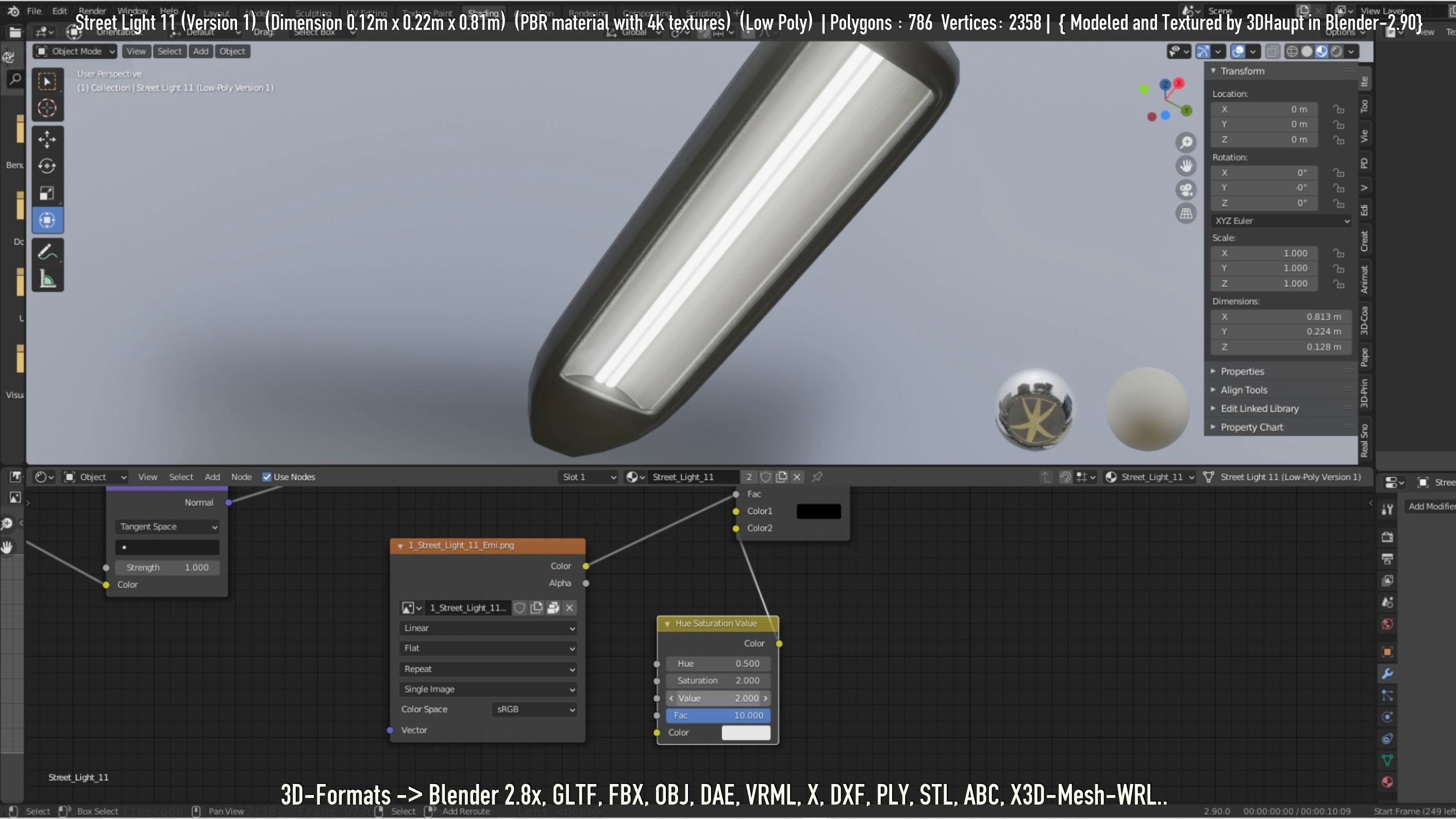The image size is (1456, 819).
Task: Collapse the Transform panel
Action: (1214, 71)
